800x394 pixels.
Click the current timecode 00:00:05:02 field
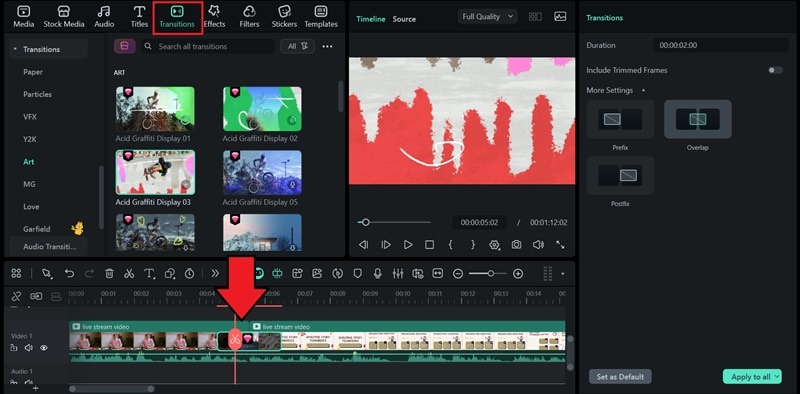(x=480, y=223)
